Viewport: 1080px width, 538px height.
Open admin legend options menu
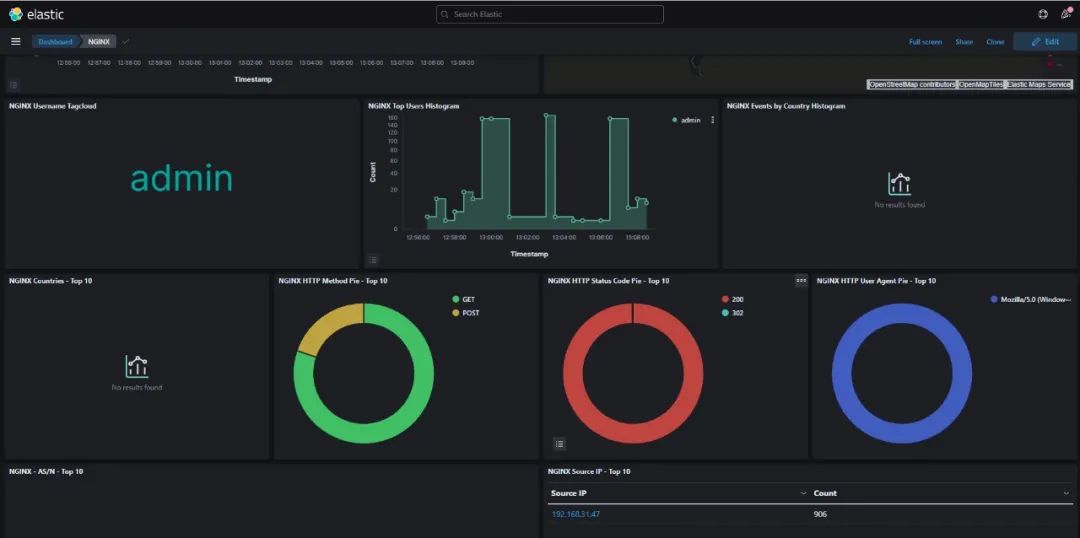coord(712,120)
